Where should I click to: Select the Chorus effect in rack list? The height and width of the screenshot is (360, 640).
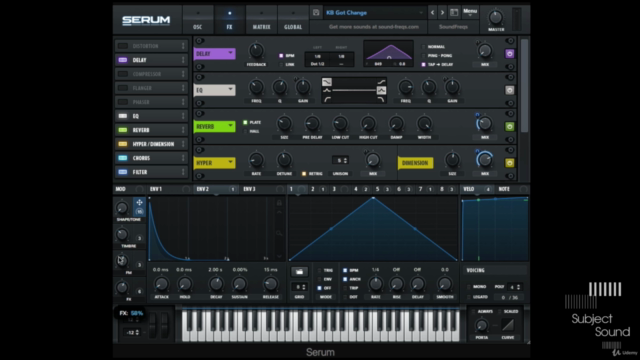coord(151,158)
